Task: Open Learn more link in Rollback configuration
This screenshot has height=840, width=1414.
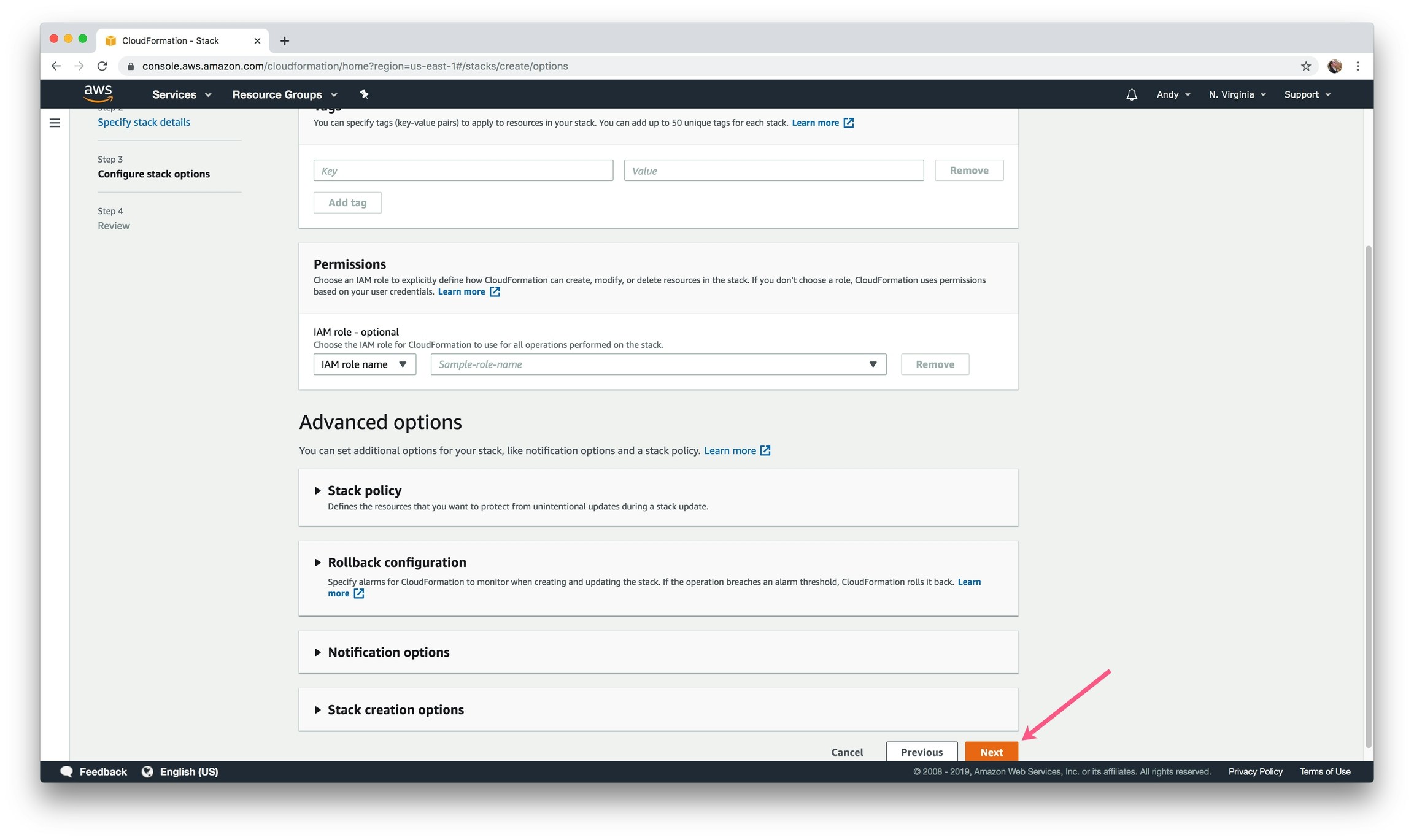Action: coord(970,582)
